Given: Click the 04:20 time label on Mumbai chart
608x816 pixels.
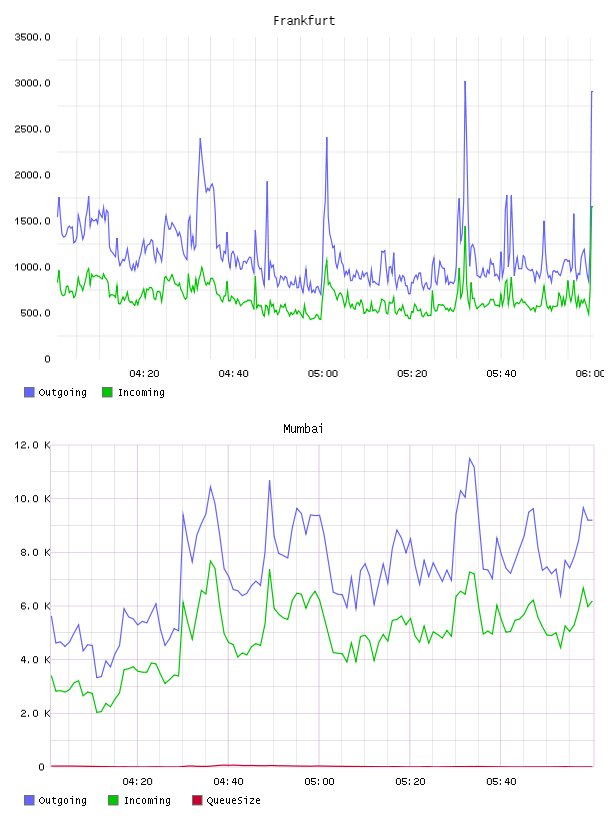Looking at the screenshot, I should [x=137, y=782].
